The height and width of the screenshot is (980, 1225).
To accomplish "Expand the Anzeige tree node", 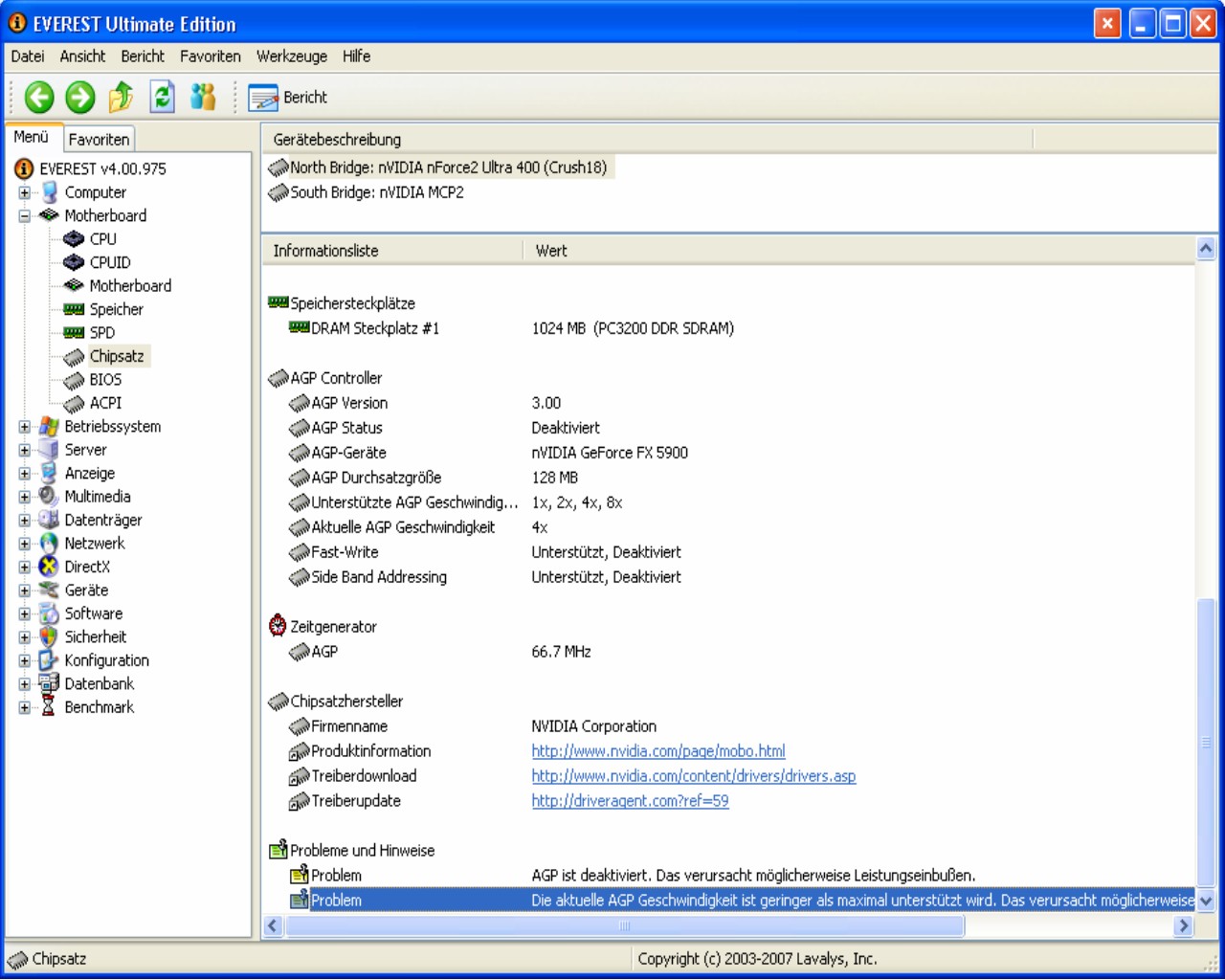I will pyautogui.click(x=25, y=474).
